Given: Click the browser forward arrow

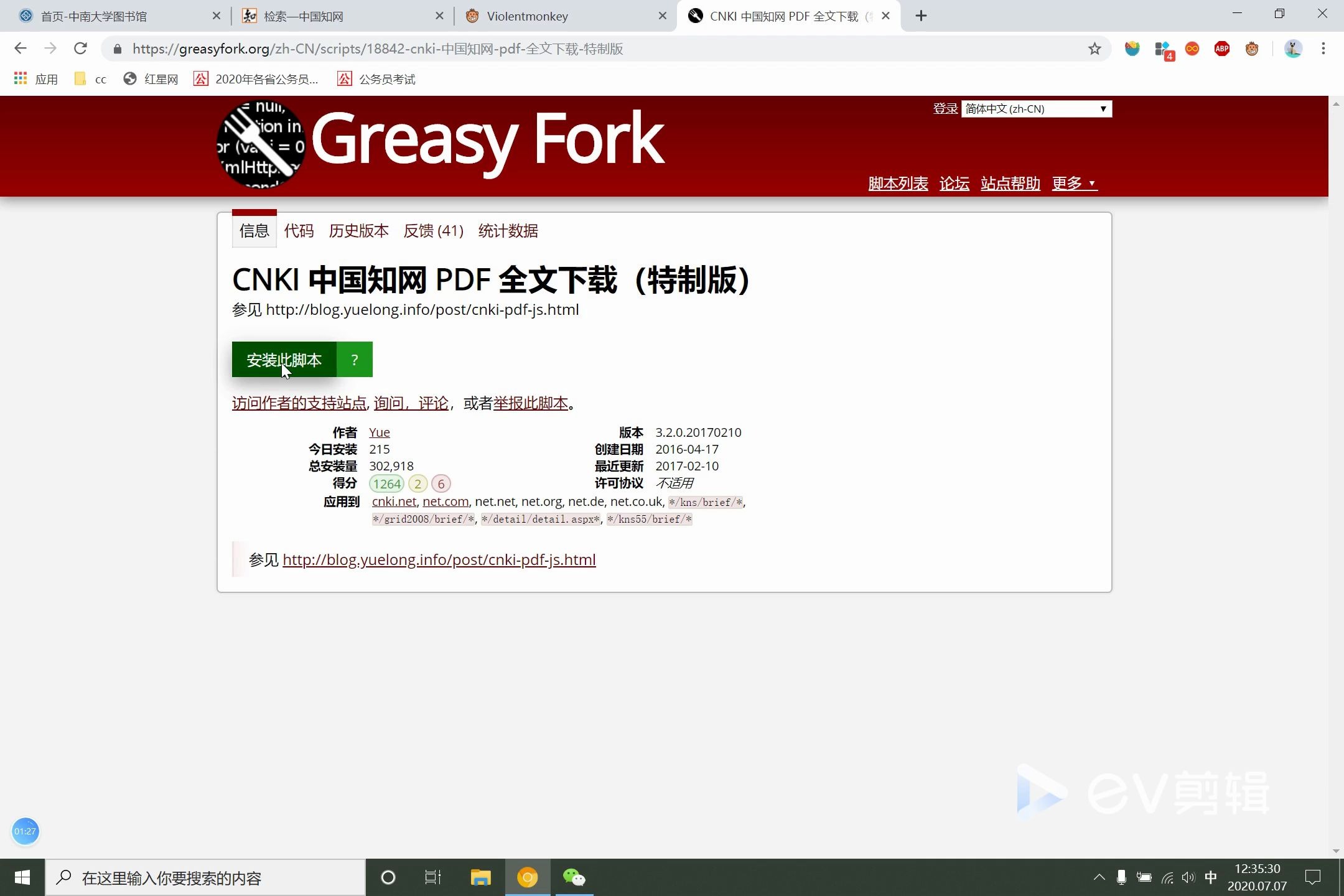Looking at the screenshot, I should [50, 49].
